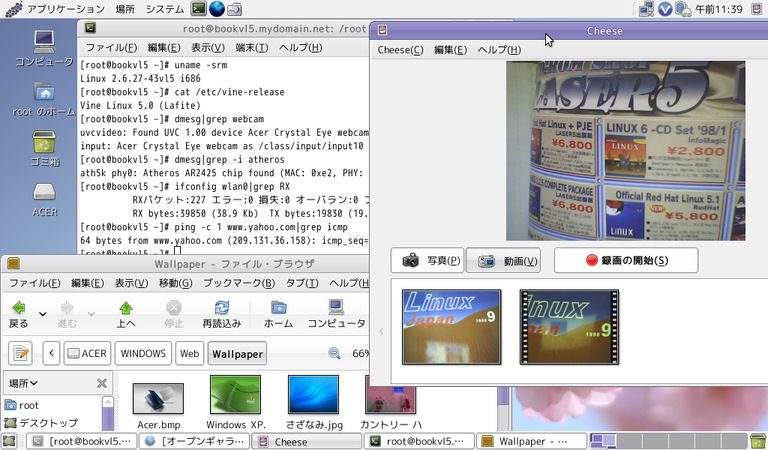Switch to the Wallpaper taskbar button
The height and width of the screenshot is (450, 768).
(532, 441)
